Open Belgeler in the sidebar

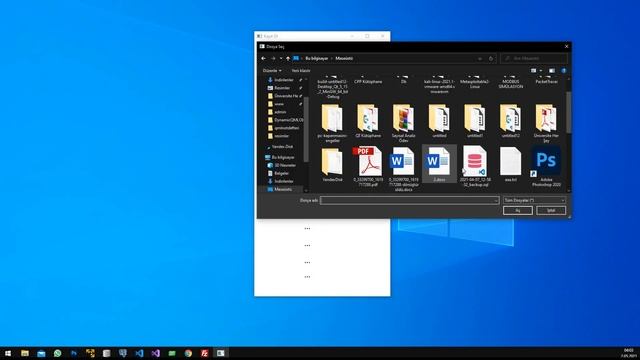click(281, 173)
